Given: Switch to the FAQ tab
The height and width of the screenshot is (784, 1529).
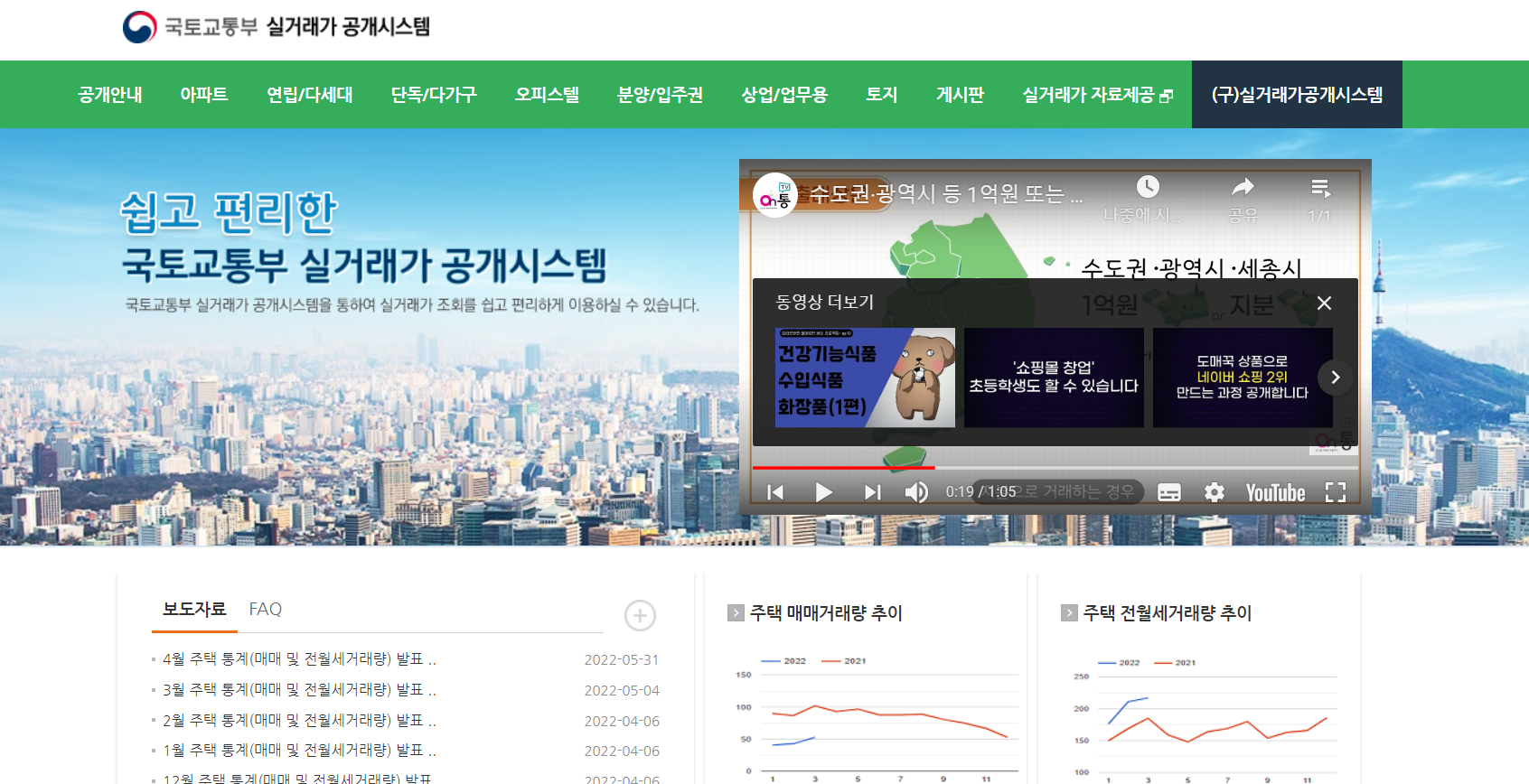Looking at the screenshot, I should point(266,610).
